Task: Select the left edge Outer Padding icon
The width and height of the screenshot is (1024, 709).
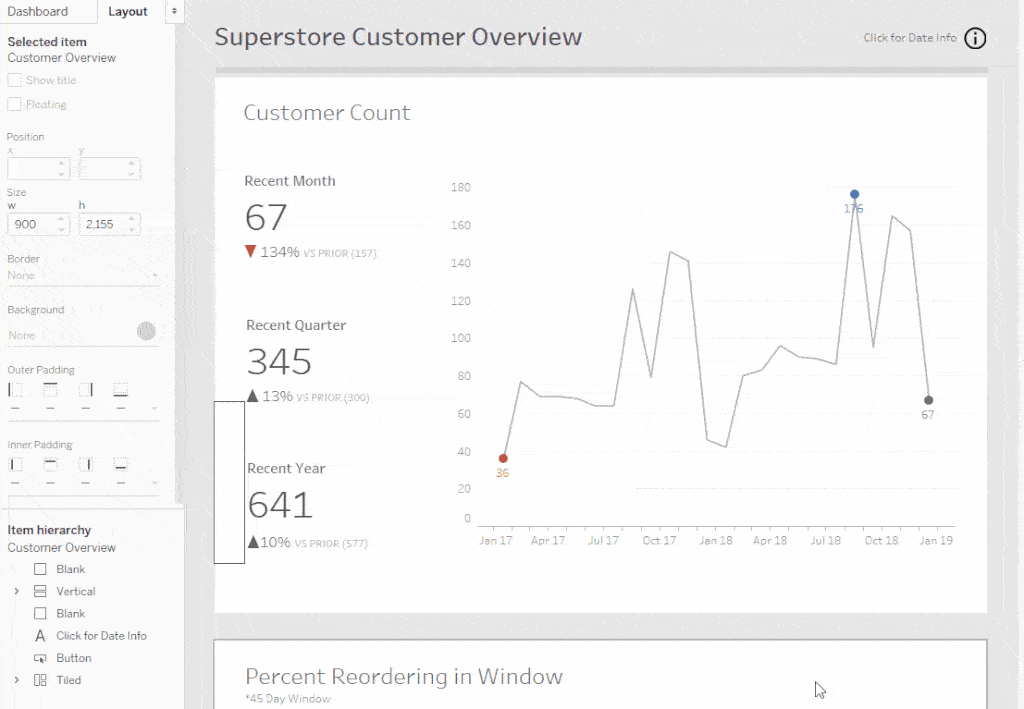Action: [x=15, y=390]
